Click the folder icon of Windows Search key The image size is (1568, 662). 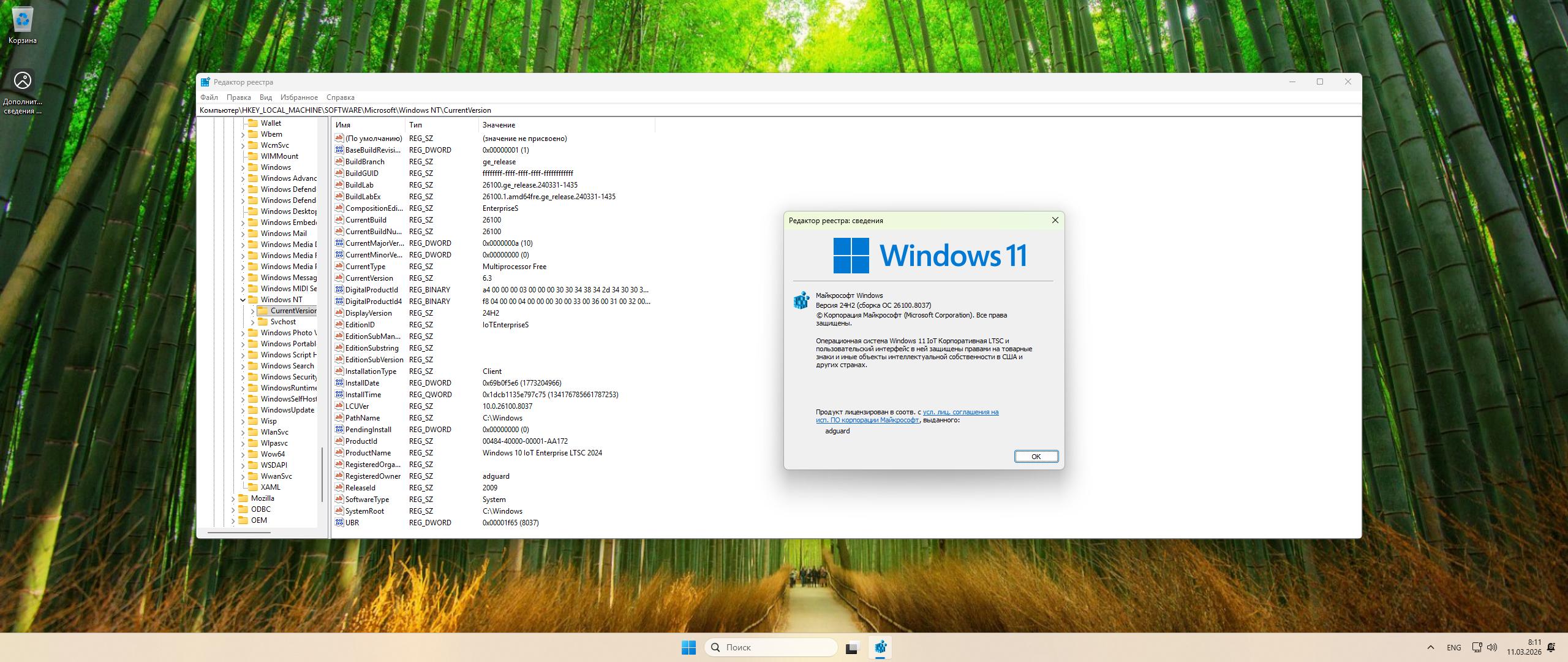tap(253, 366)
